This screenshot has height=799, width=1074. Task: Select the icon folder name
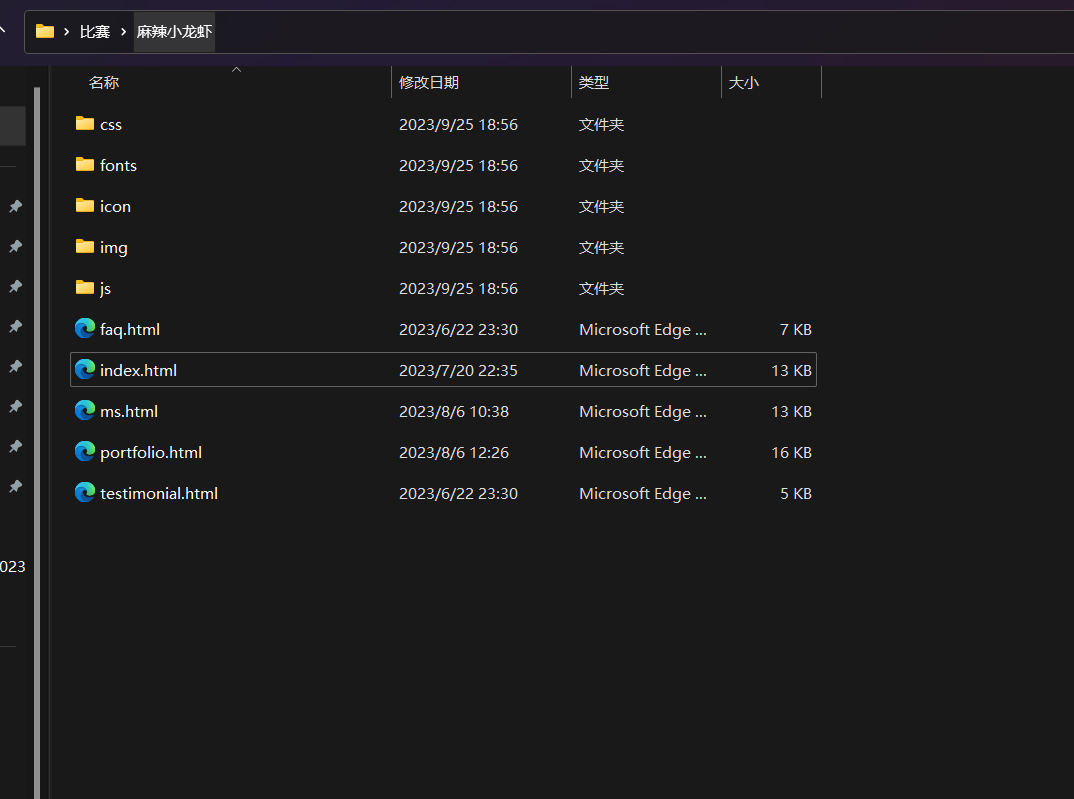tap(115, 206)
